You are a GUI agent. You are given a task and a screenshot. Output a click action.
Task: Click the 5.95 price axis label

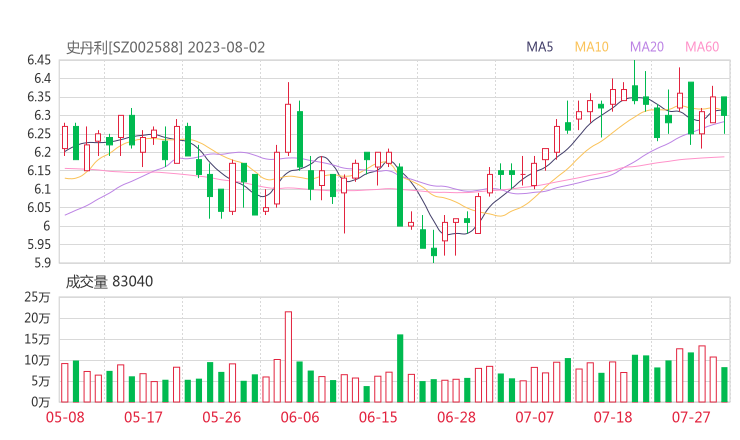39,245
